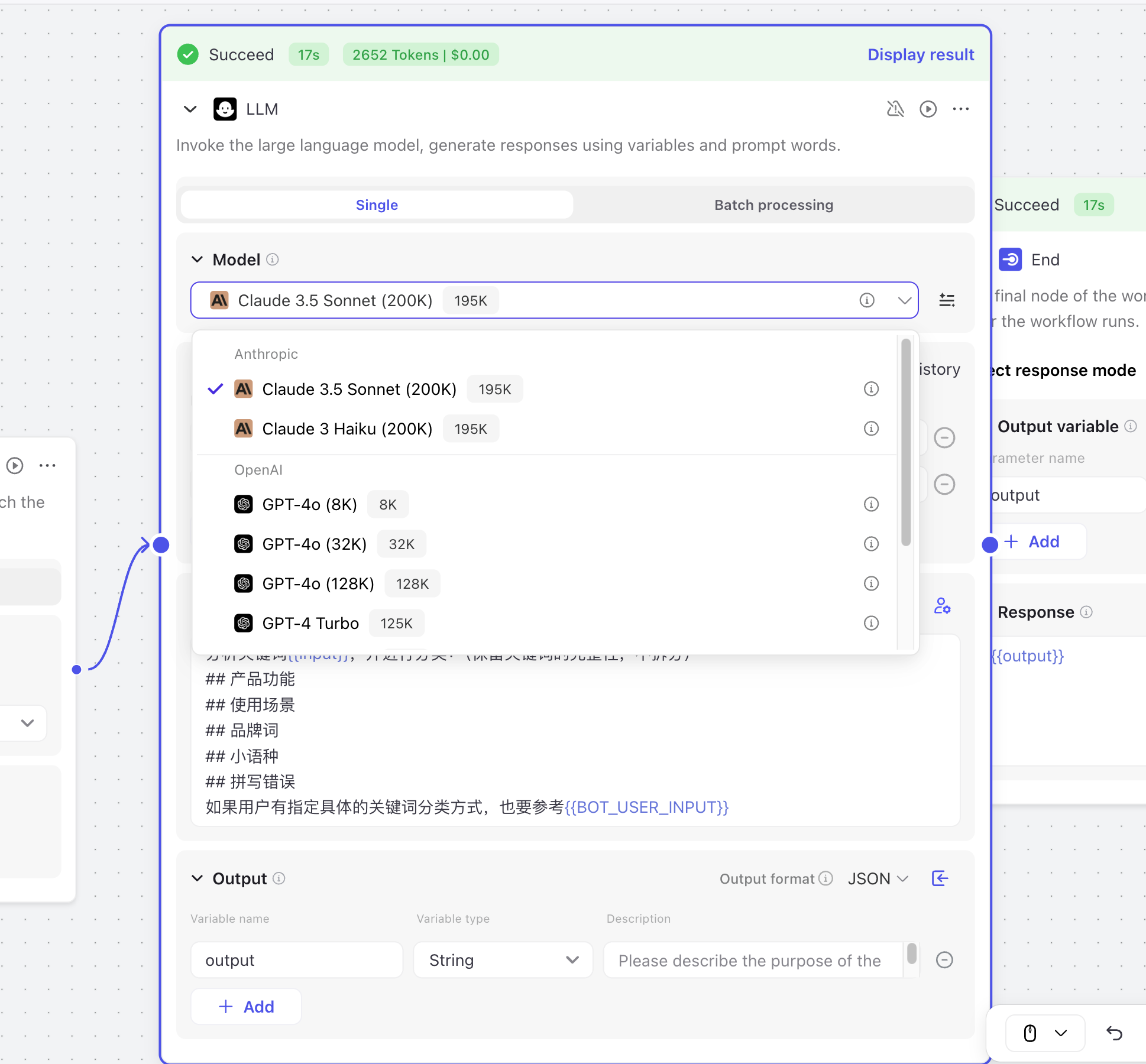Screen dimensions: 1146x1064
Task: Open more options on the left node
Action: click(47, 466)
